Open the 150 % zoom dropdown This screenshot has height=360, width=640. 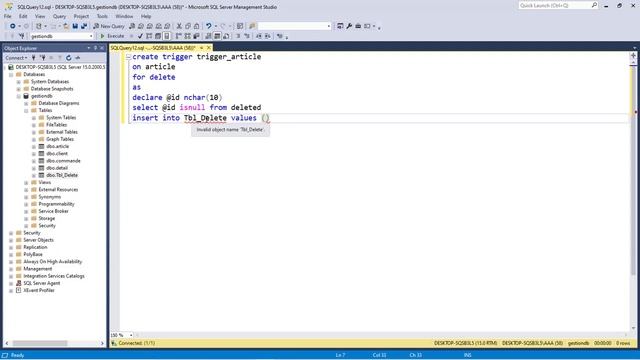(x=131, y=335)
